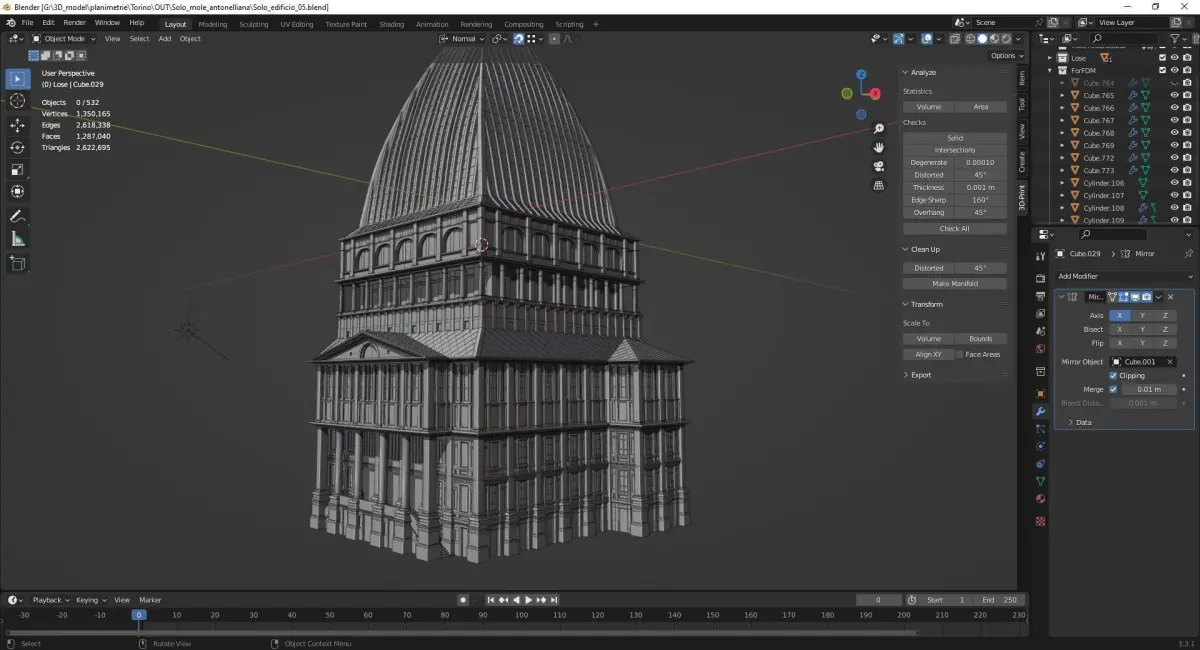Select the Cursor tool
Screen dimensions: 1200x650
pyautogui.click(x=17, y=101)
